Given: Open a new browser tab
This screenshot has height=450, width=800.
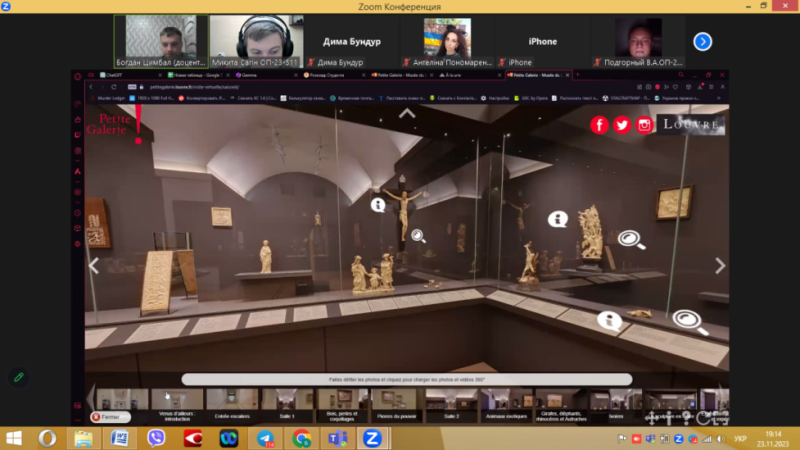Looking at the screenshot, I should 578,75.
